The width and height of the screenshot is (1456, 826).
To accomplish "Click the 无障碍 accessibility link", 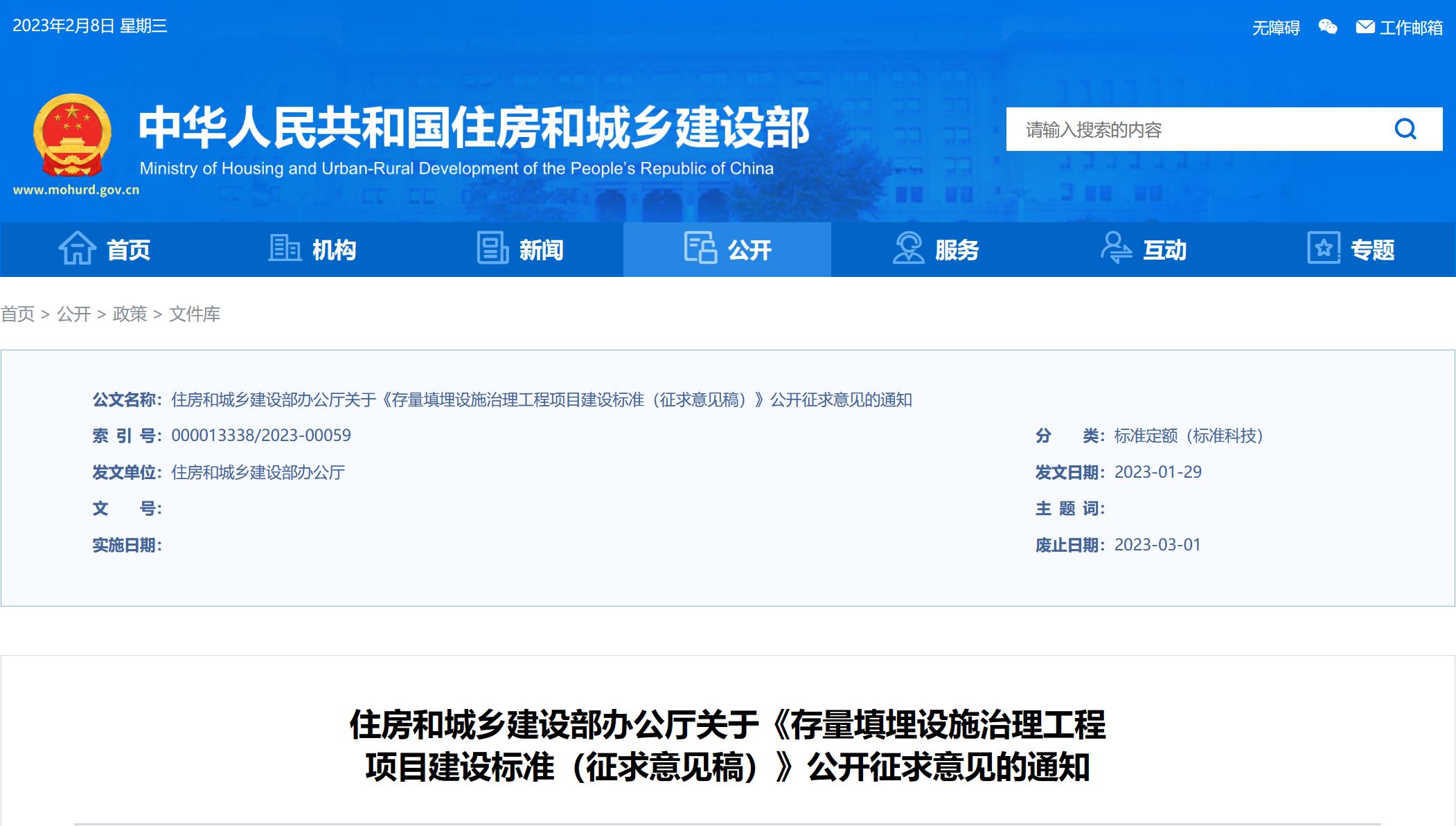I will (1276, 28).
